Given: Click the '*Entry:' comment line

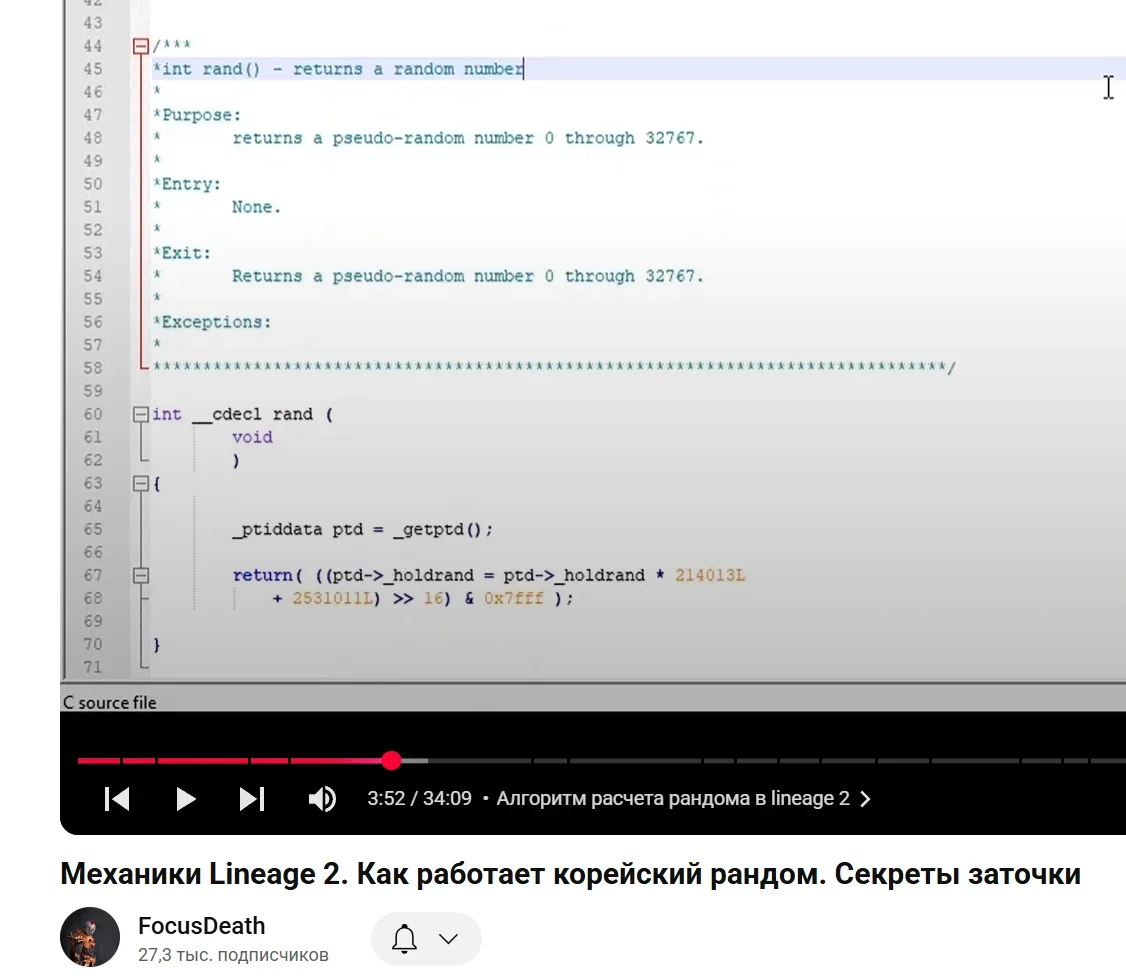Looking at the screenshot, I should point(187,184).
